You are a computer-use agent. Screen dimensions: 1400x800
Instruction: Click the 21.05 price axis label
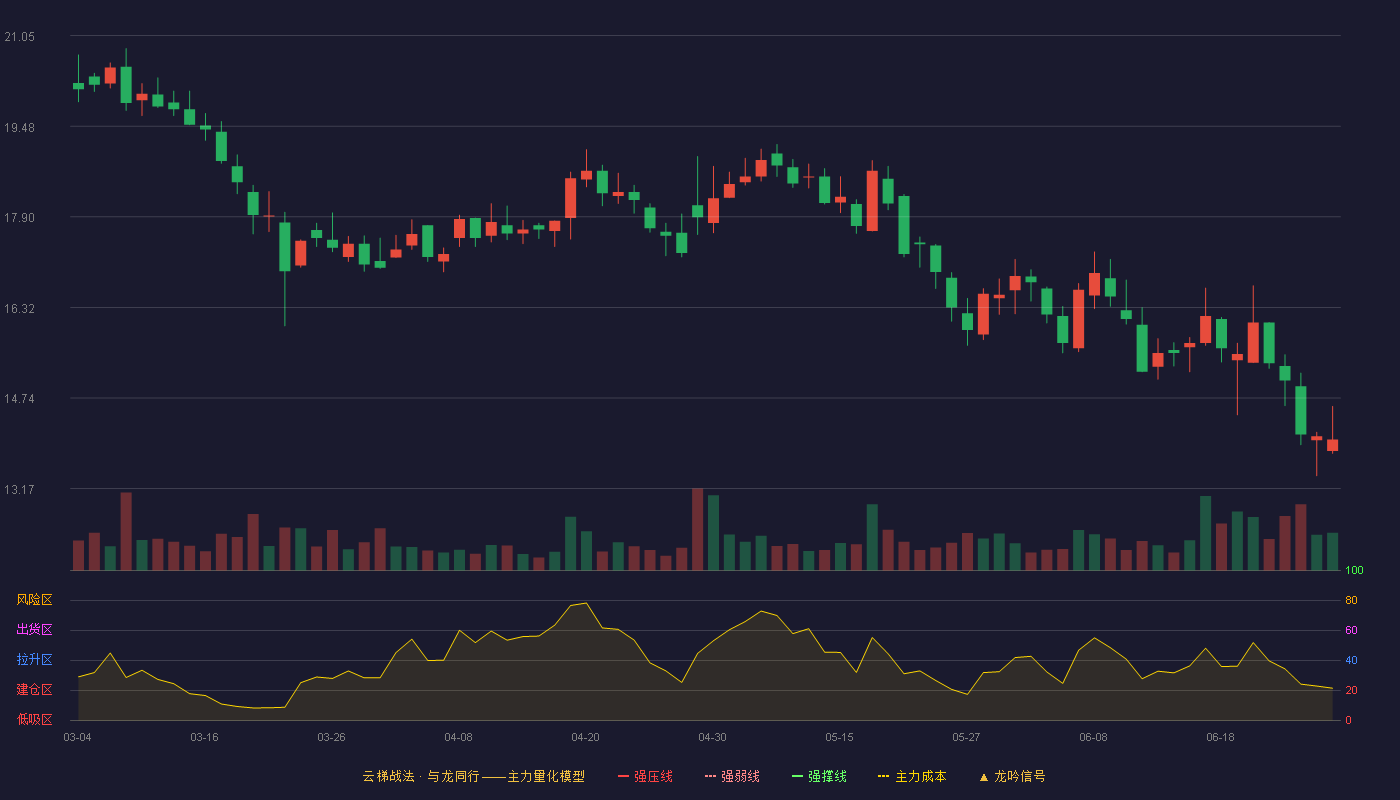point(19,37)
